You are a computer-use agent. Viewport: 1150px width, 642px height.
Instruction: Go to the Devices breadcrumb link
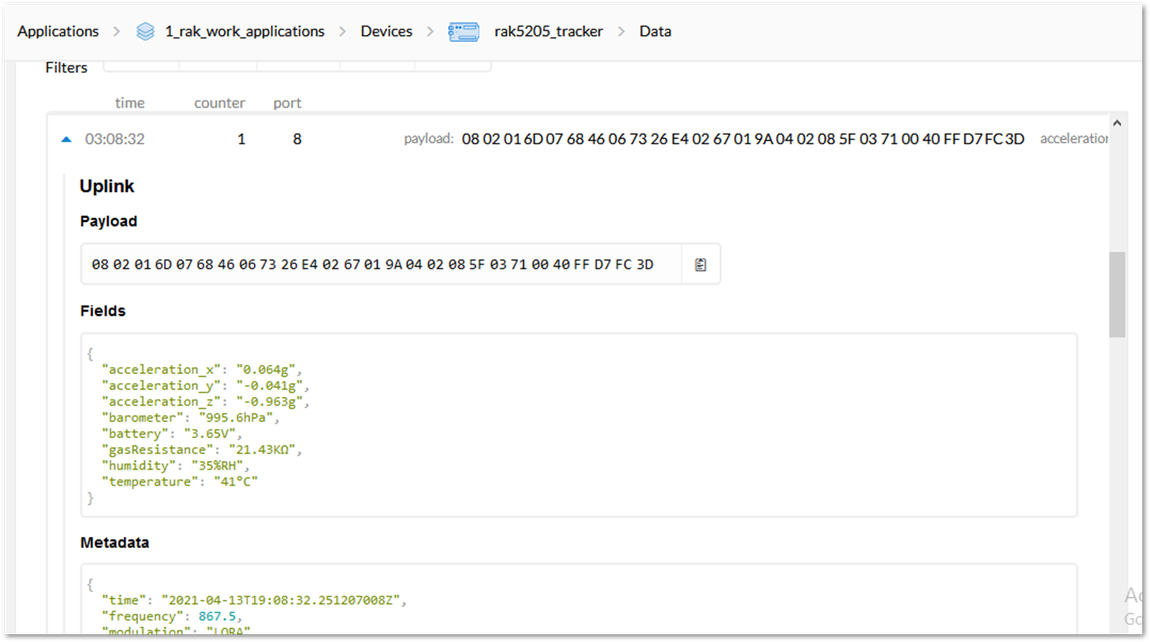(x=387, y=32)
